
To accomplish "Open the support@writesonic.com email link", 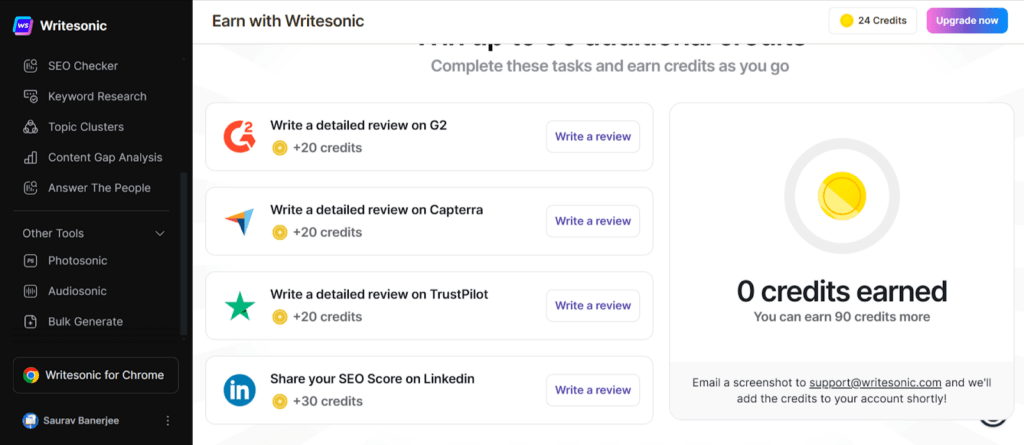I will point(875,383).
